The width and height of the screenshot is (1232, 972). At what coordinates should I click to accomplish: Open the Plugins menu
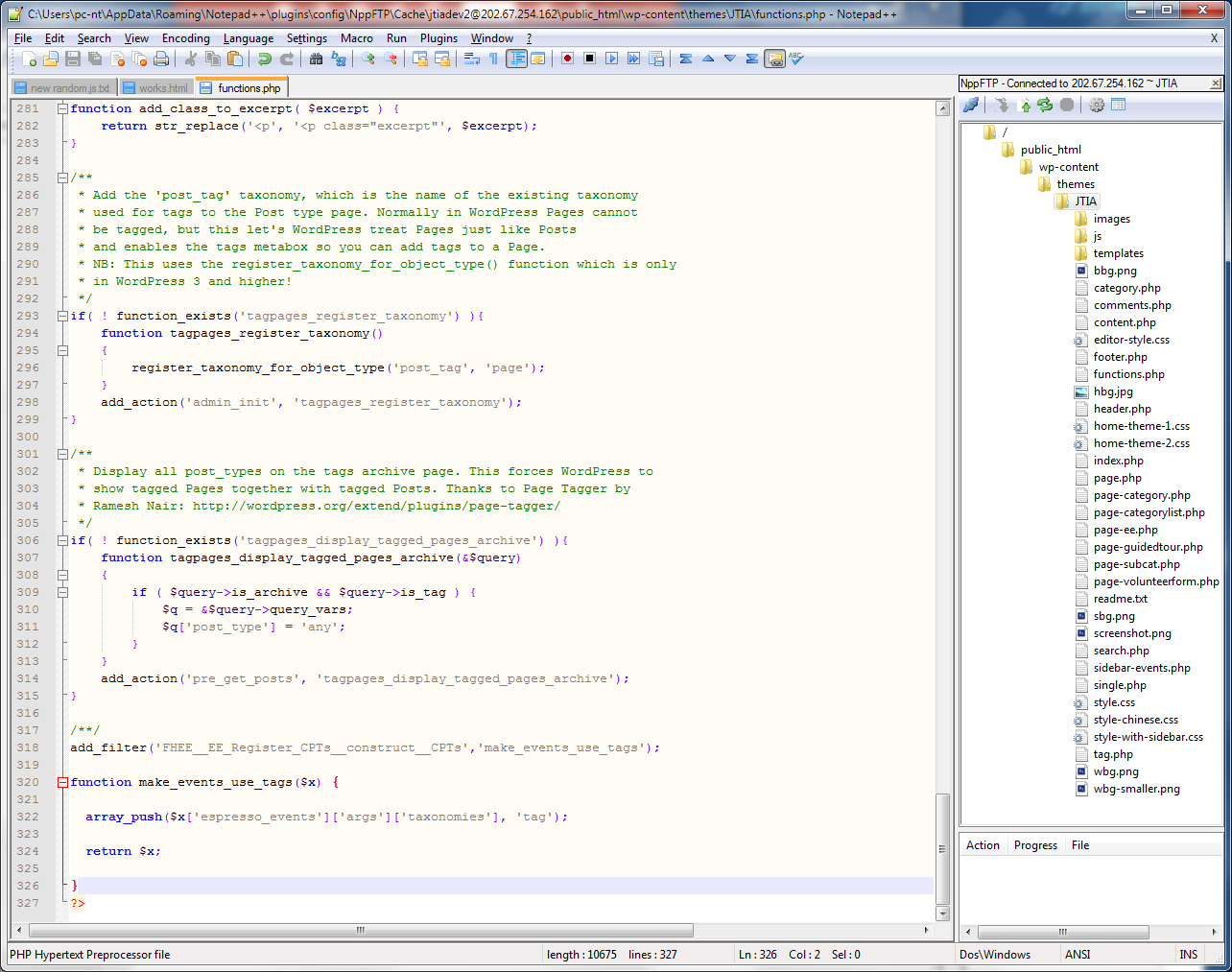click(438, 38)
